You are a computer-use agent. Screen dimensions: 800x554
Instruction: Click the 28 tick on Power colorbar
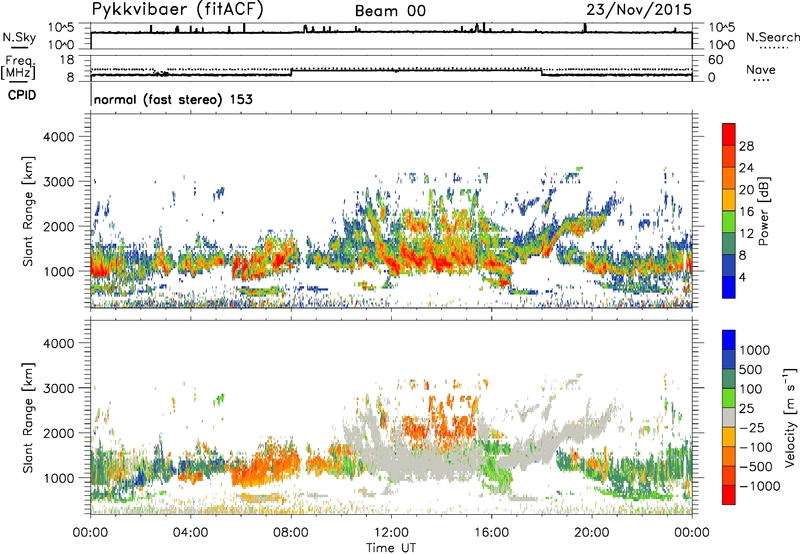(746, 146)
